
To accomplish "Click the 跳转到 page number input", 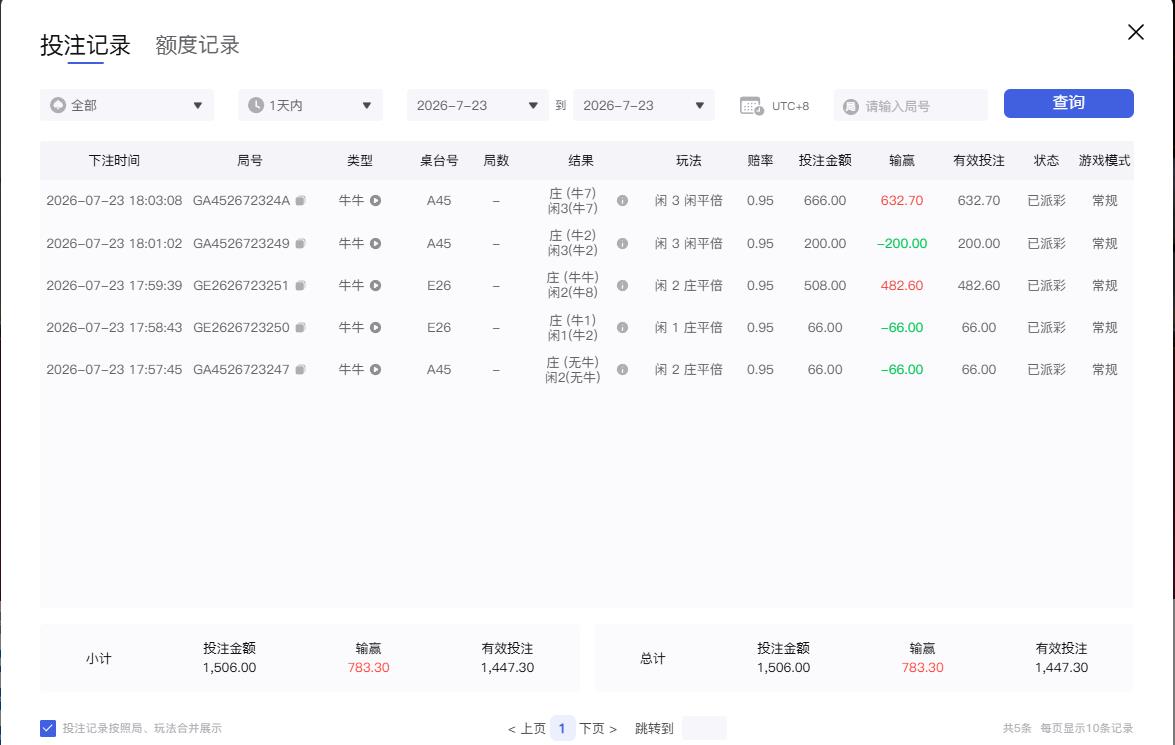I will click(704, 728).
